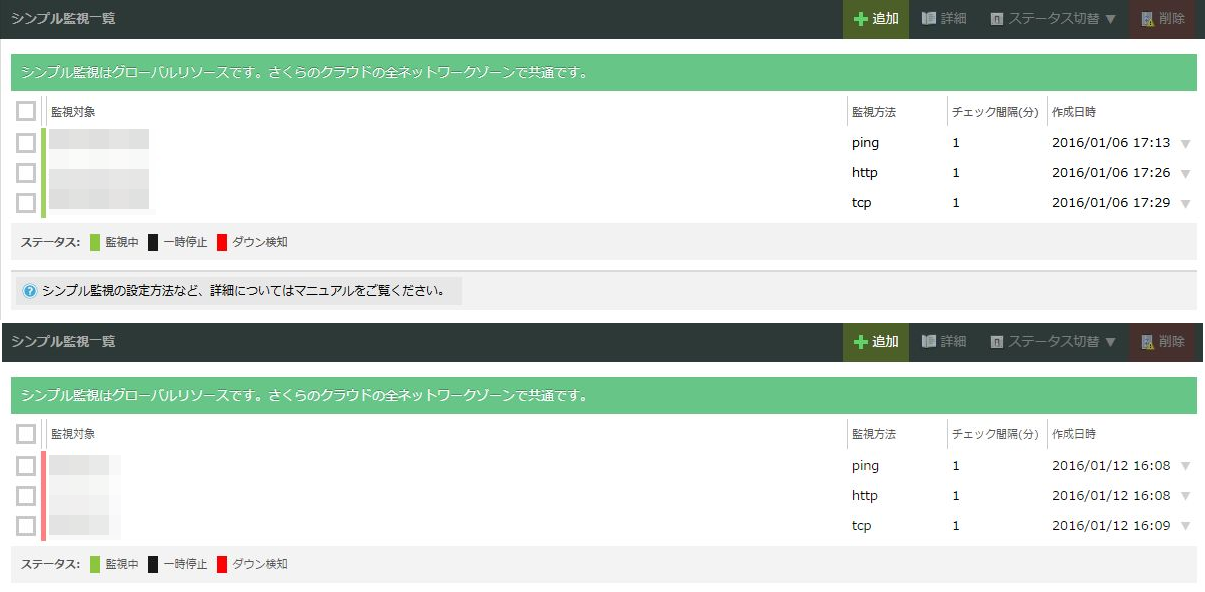Screen dimensions: 1205x592
Task: Click the 詳細 book icon in the lower toolbar
Action: (x=928, y=342)
